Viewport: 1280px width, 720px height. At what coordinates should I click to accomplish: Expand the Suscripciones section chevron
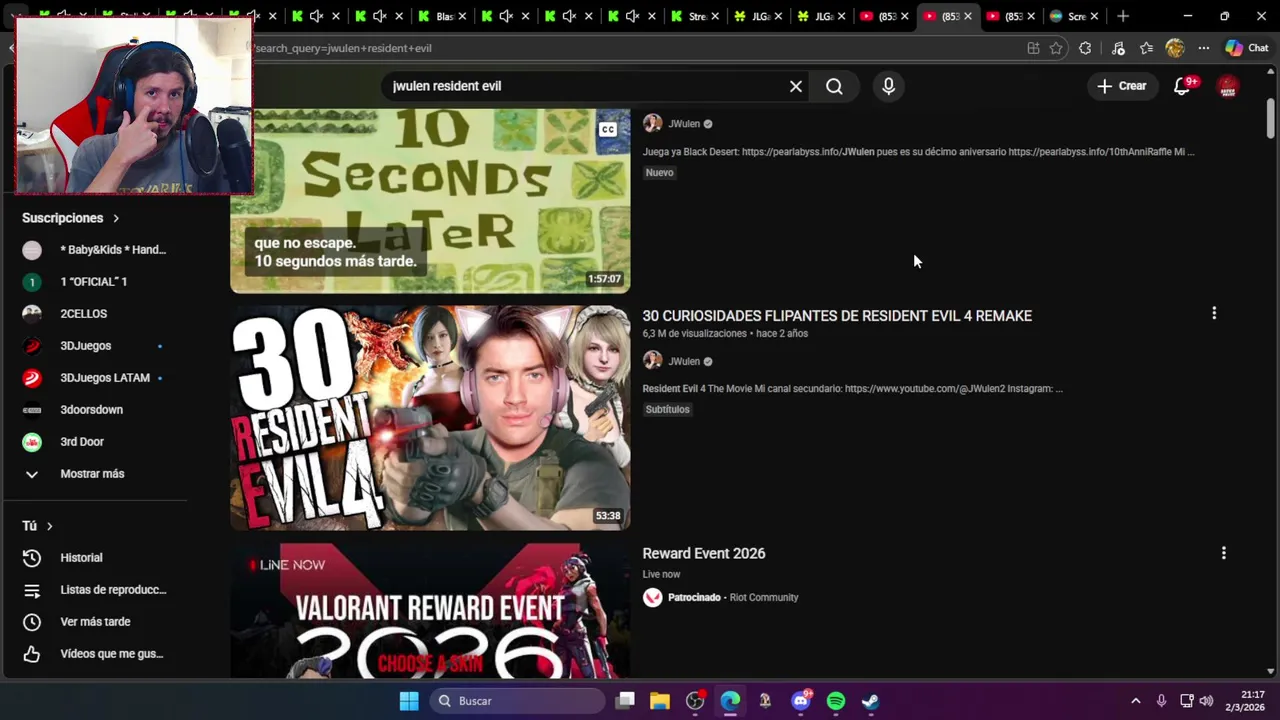tap(116, 218)
